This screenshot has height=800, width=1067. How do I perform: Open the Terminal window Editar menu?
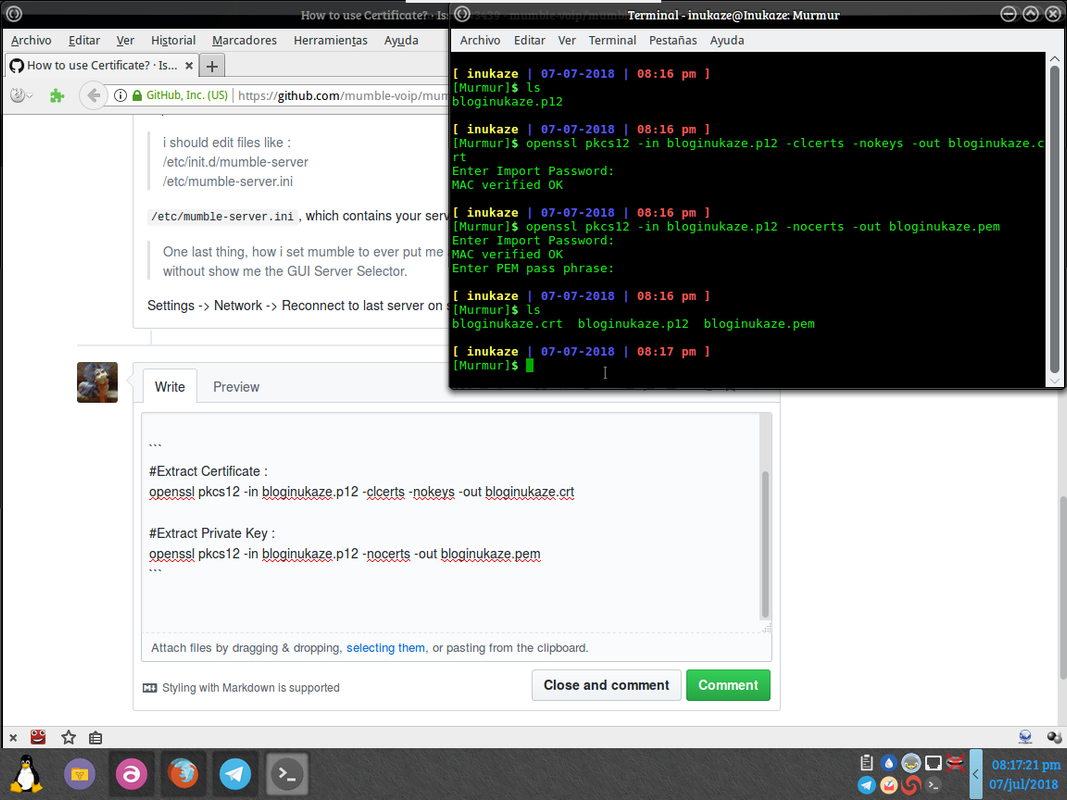click(529, 40)
